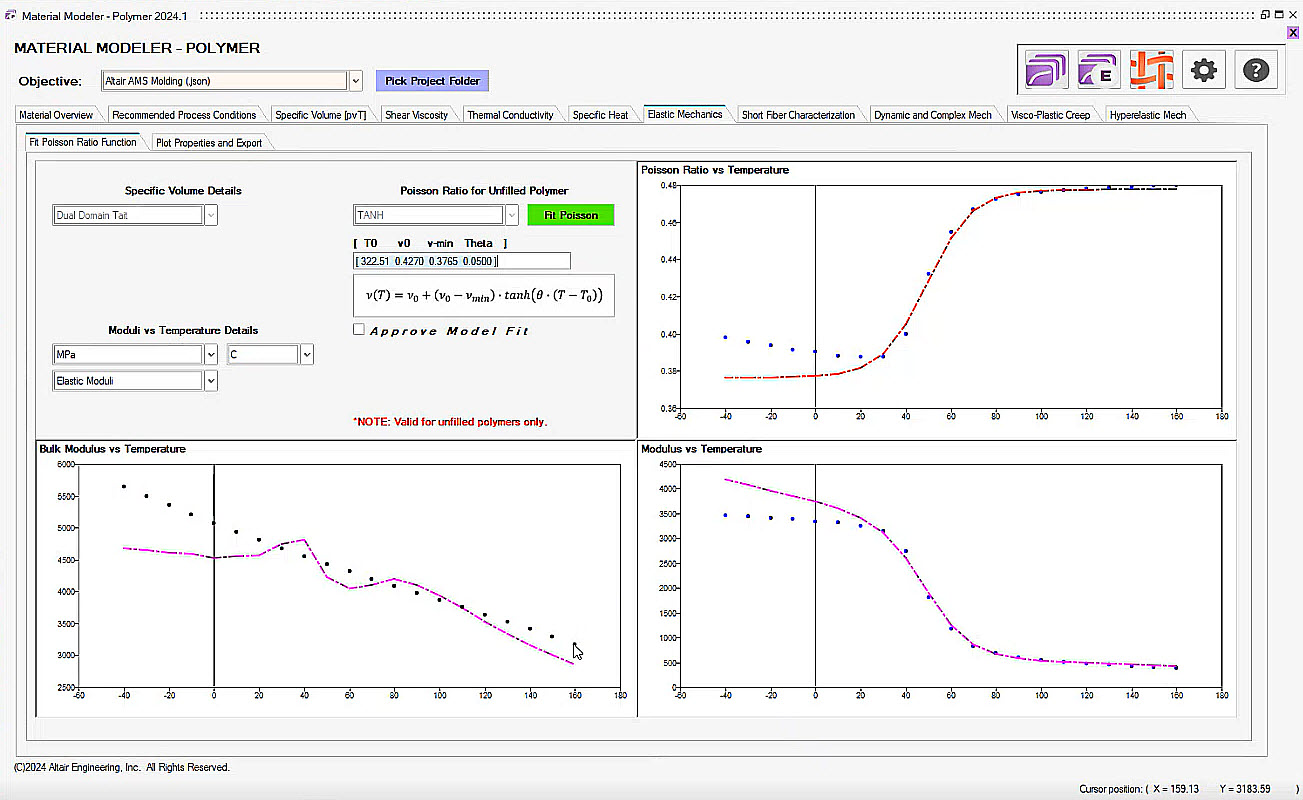Open the Plot Properties and Export tab

[x=209, y=143]
